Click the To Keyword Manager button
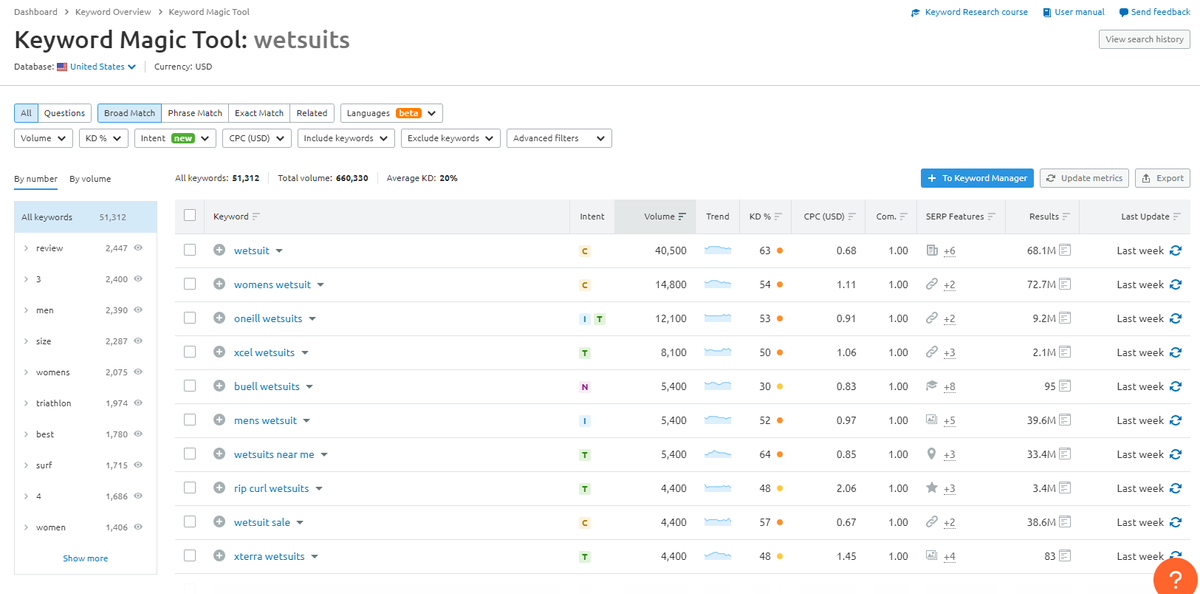The image size is (1200, 594). 976,178
